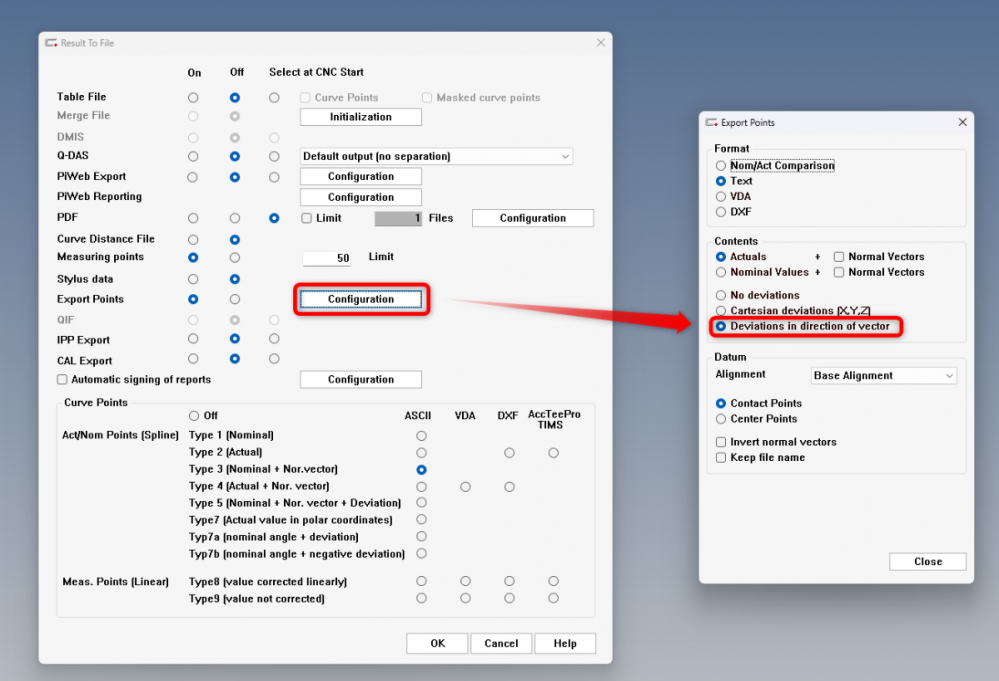Open PiWeb Export Configuration
999x681 pixels.
pos(361,176)
